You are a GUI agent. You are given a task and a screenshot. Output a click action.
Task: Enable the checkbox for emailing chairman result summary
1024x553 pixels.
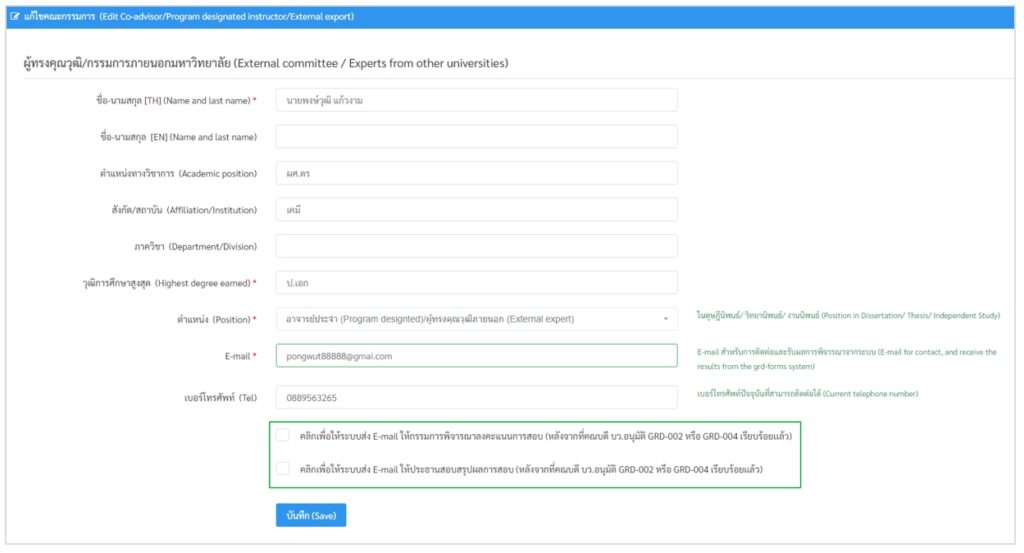[283, 468]
